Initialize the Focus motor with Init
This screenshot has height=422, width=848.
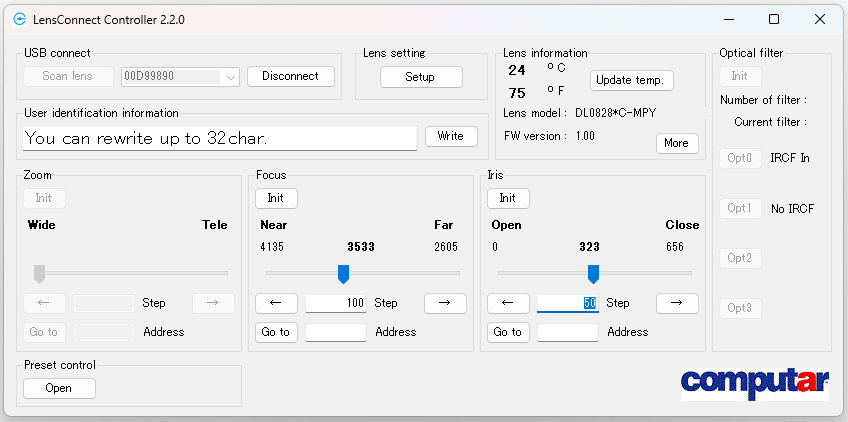[x=276, y=198]
